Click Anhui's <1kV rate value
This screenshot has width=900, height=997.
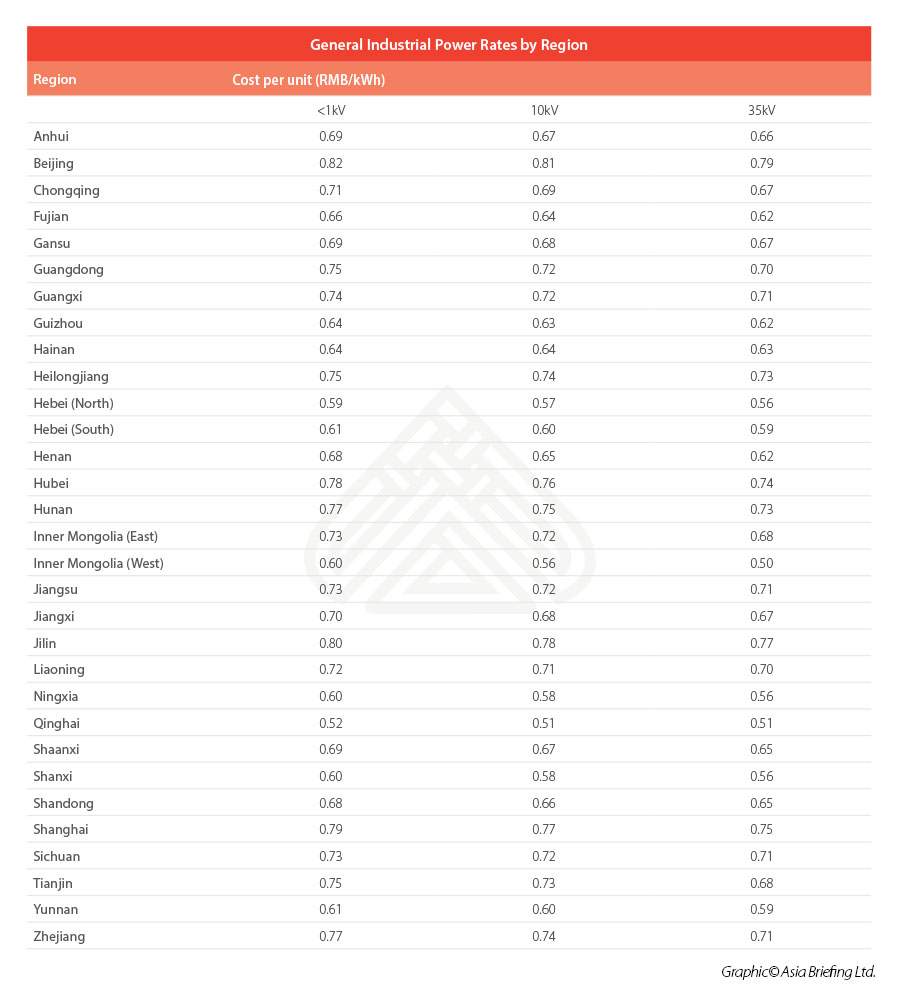pyautogui.click(x=331, y=136)
